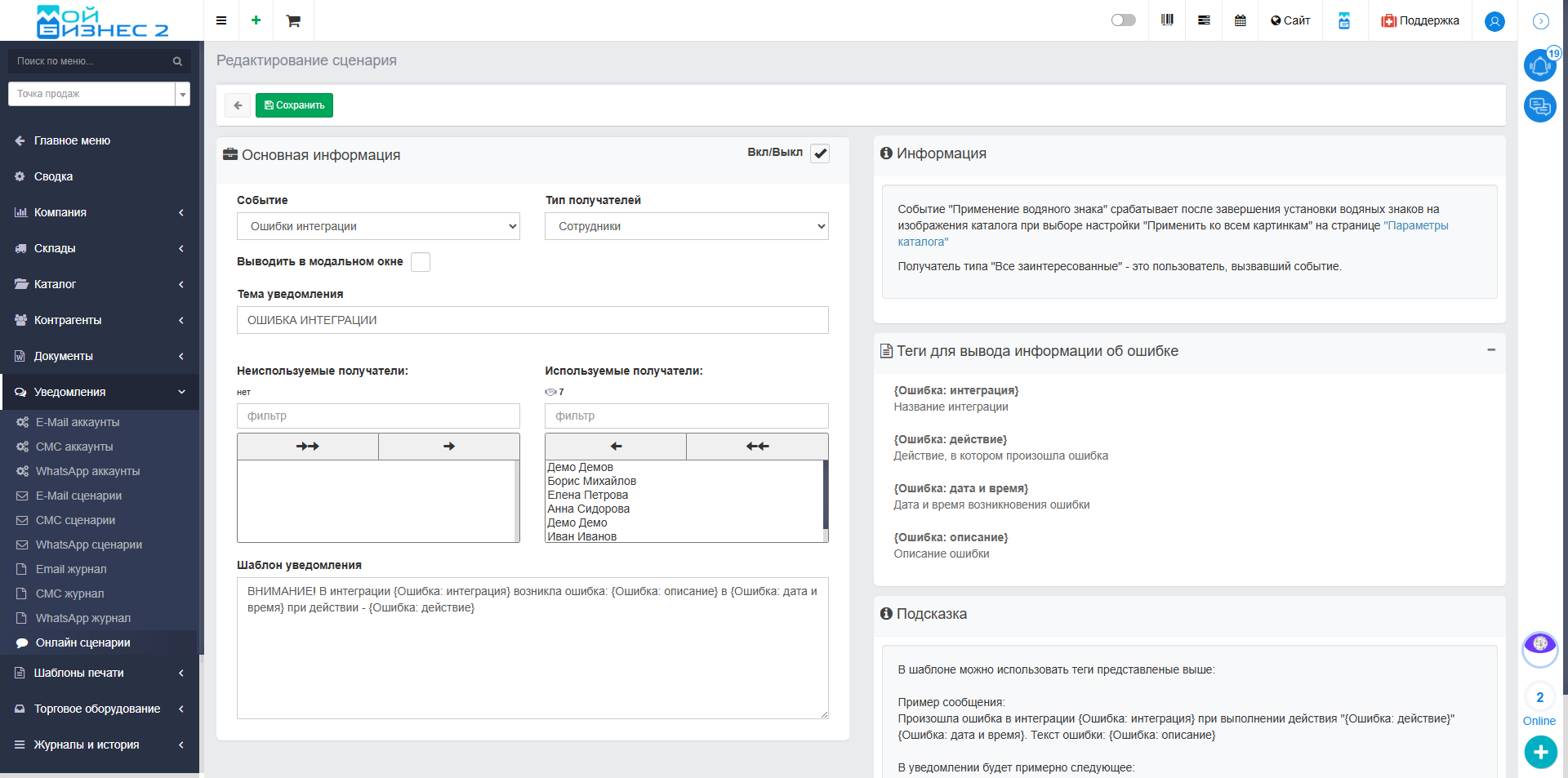The height and width of the screenshot is (778, 1568).
Task: Toggle the Вкл/Выкл checkbox
Action: (820, 153)
